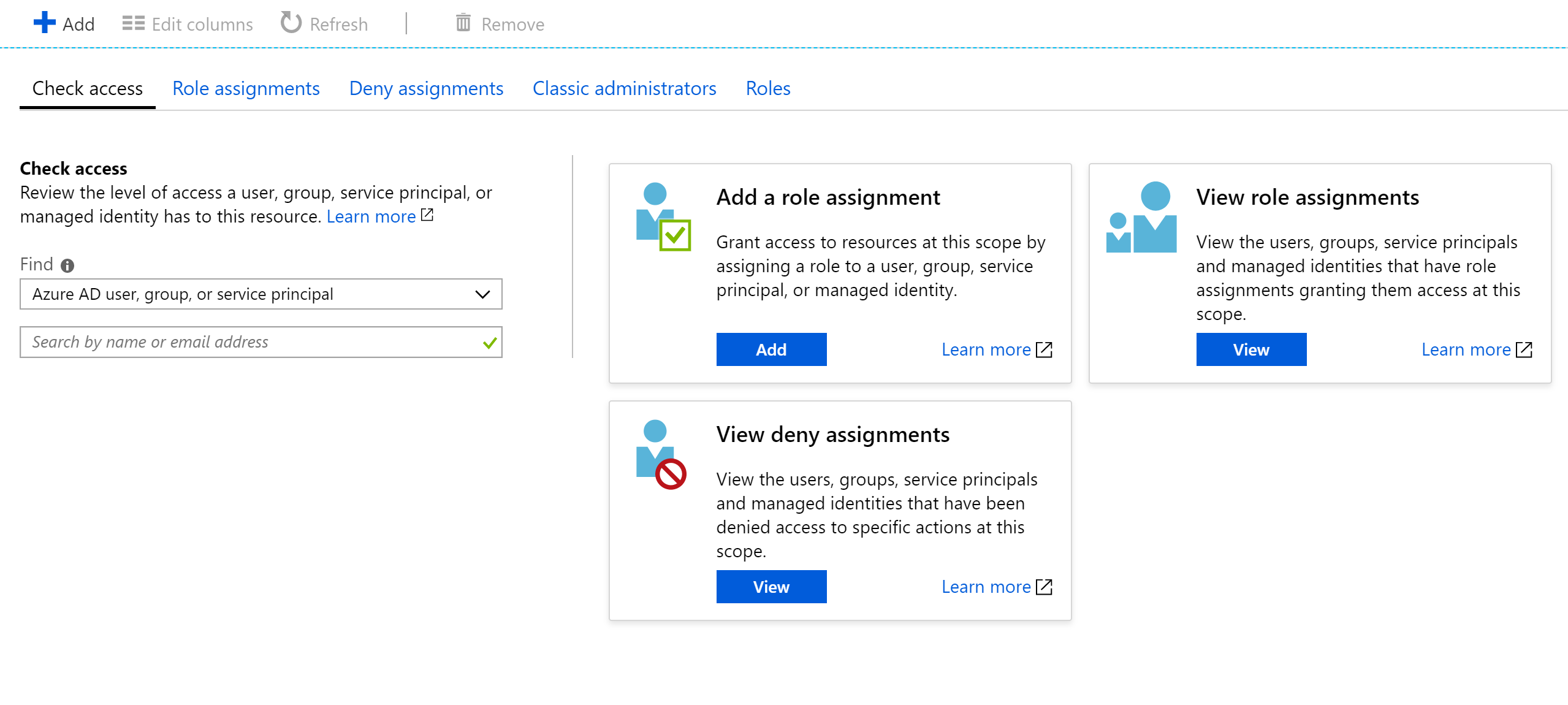Image resolution: width=1568 pixels, height=705 pixels.
Task: Click the View role assignments people icon
Action: click(1141, 218)
